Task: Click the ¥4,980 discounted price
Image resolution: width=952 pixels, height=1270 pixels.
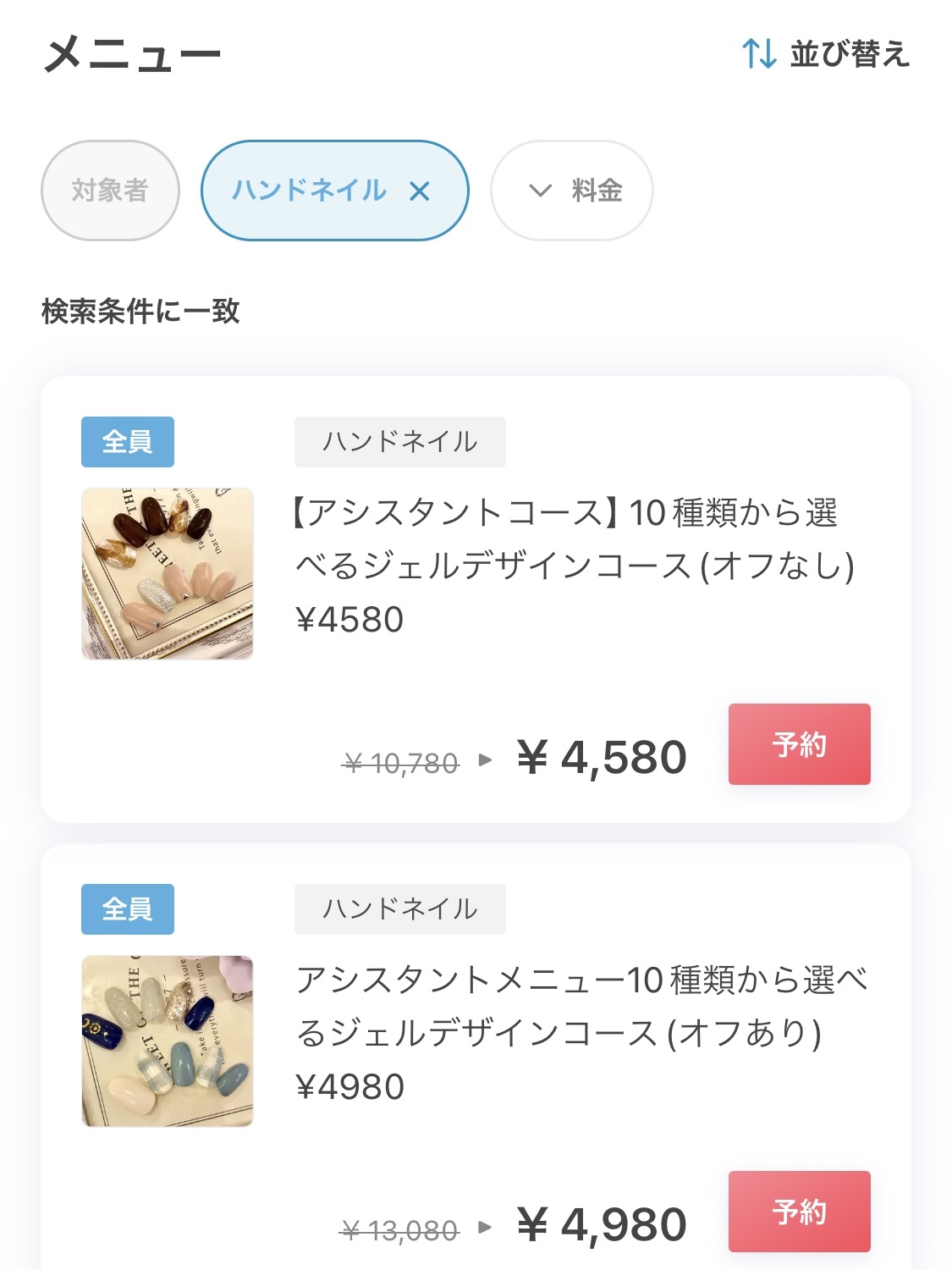Action: pos(602,1224)
